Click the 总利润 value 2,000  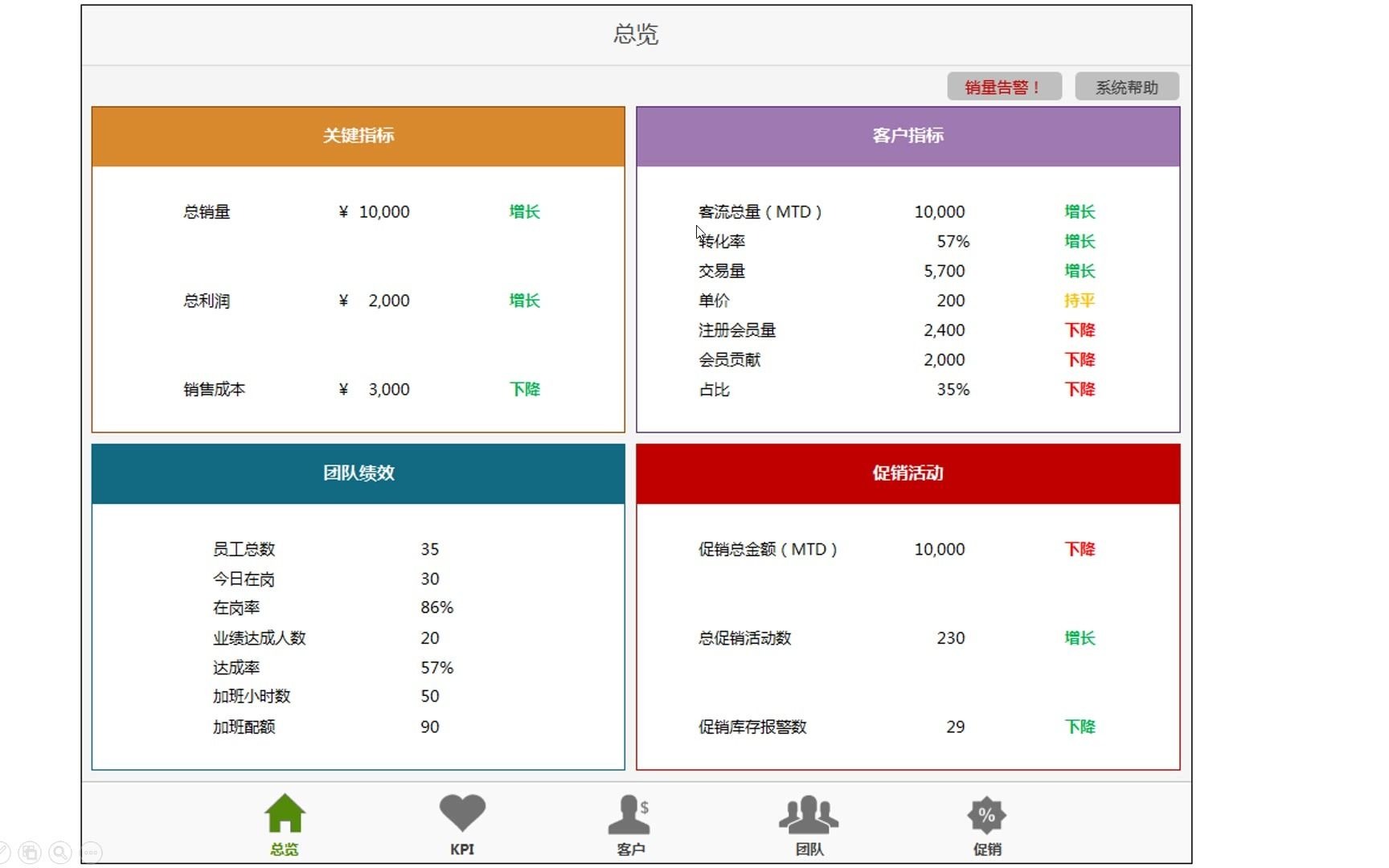[389, 301]
